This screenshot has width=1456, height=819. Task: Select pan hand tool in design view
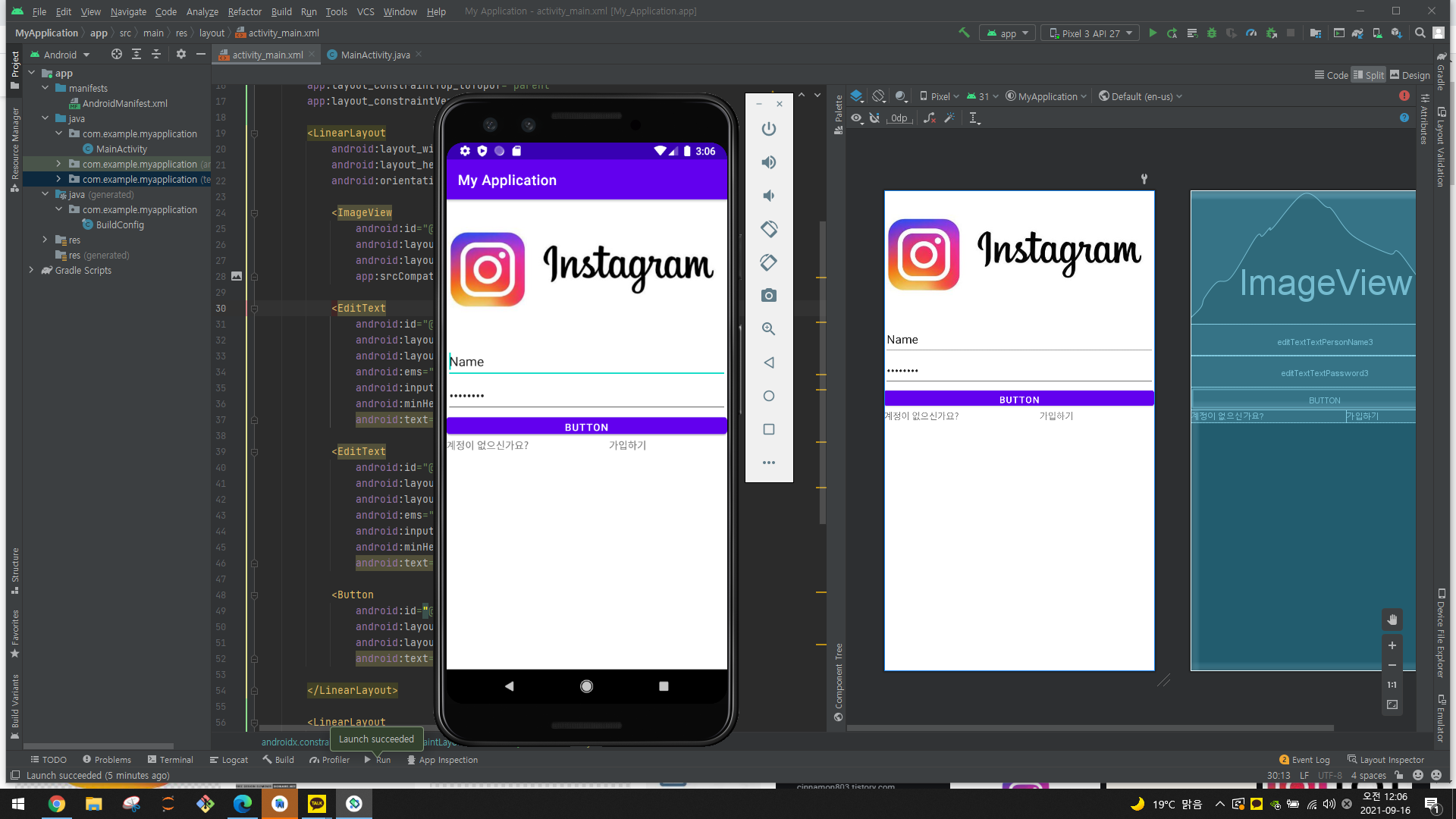pos(1392,620)
